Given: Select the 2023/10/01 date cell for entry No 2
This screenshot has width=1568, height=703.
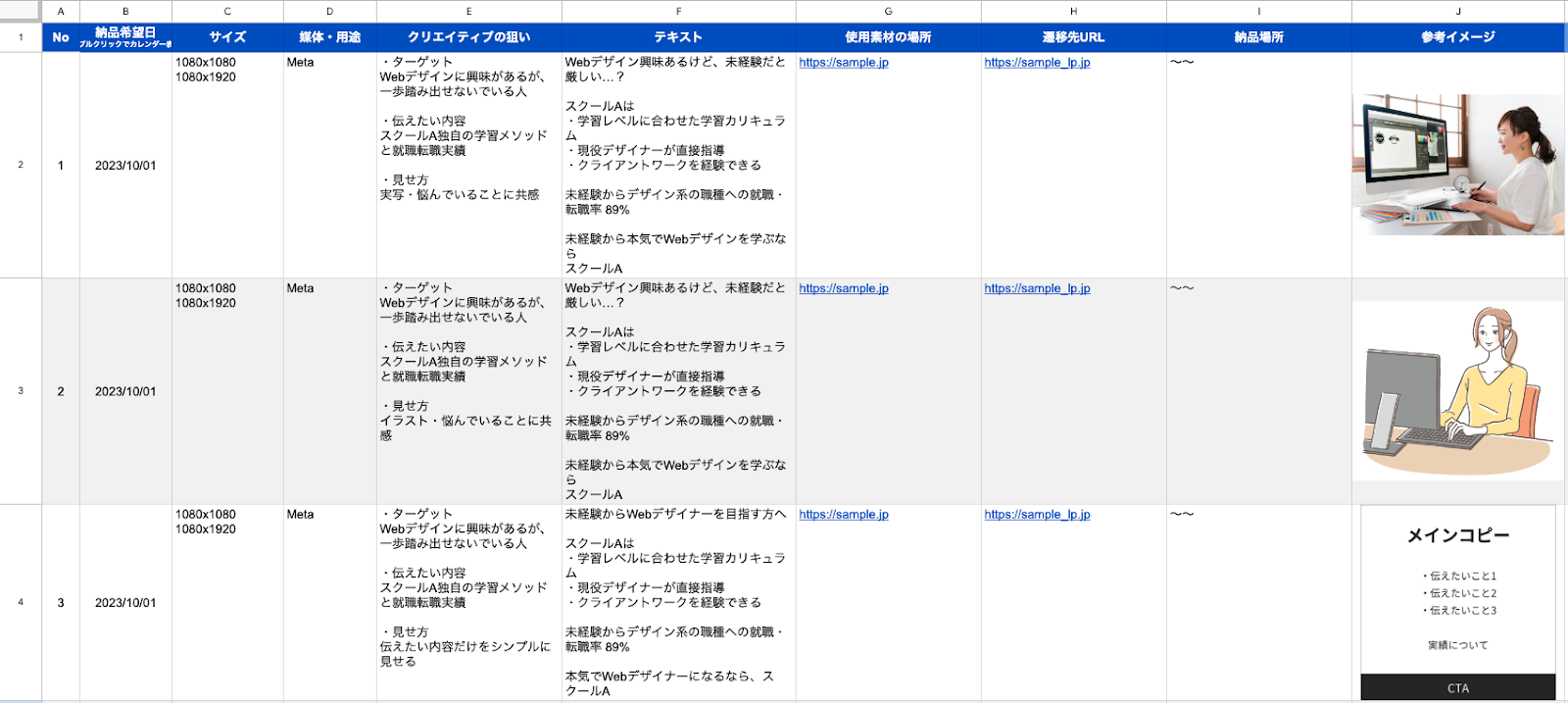Looking at the screenshot, I should click(125, 391).
